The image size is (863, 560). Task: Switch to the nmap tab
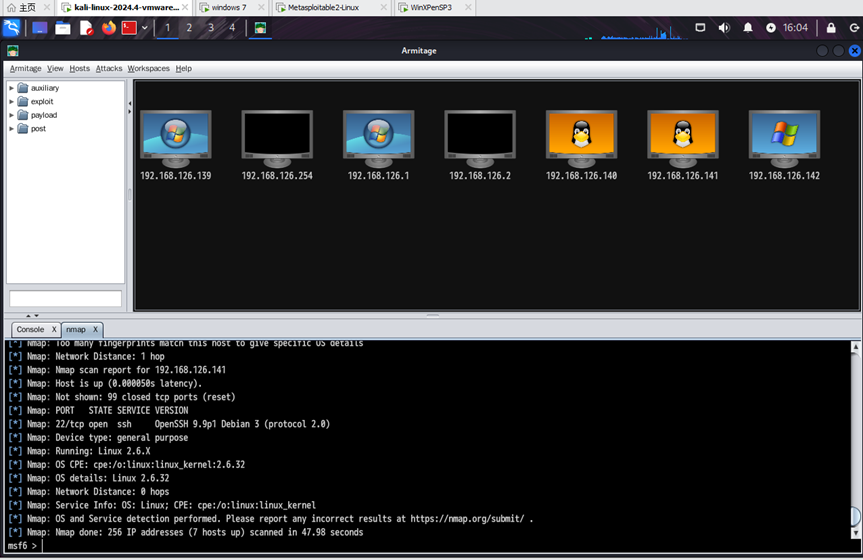click(x=76, y=329)
